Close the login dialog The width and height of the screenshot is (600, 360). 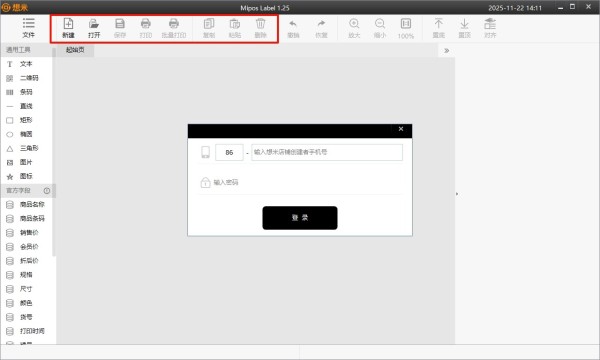click(401, 129)
